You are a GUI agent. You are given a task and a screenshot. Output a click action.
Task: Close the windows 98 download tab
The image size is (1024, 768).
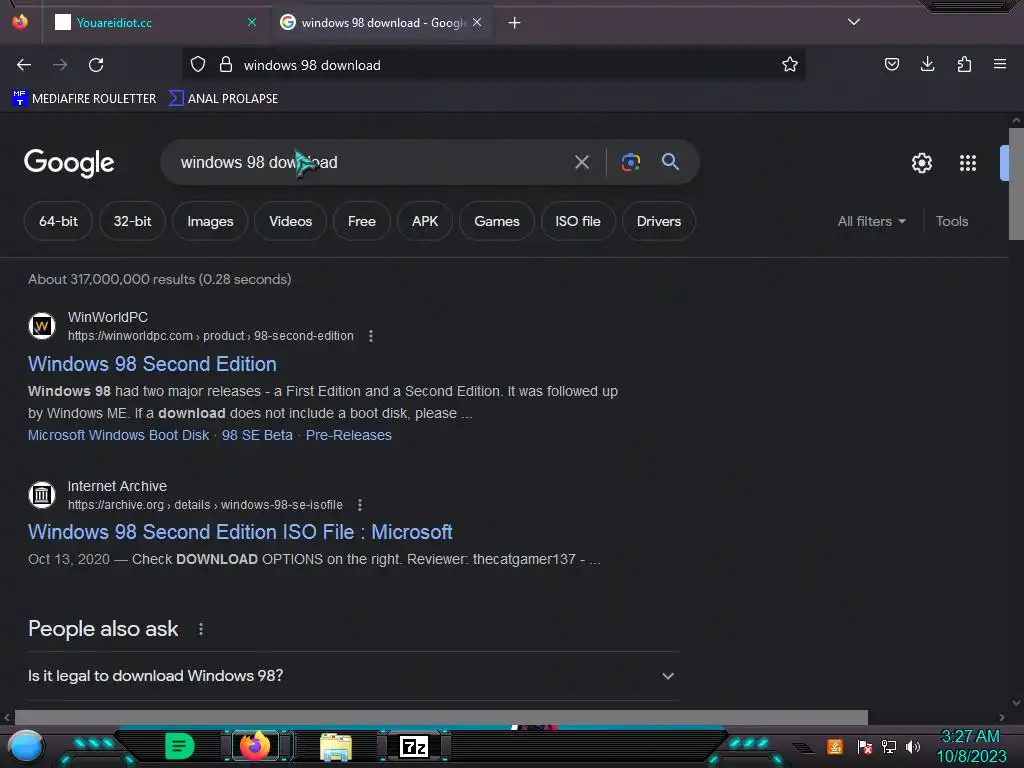click(x=477, y=22)
